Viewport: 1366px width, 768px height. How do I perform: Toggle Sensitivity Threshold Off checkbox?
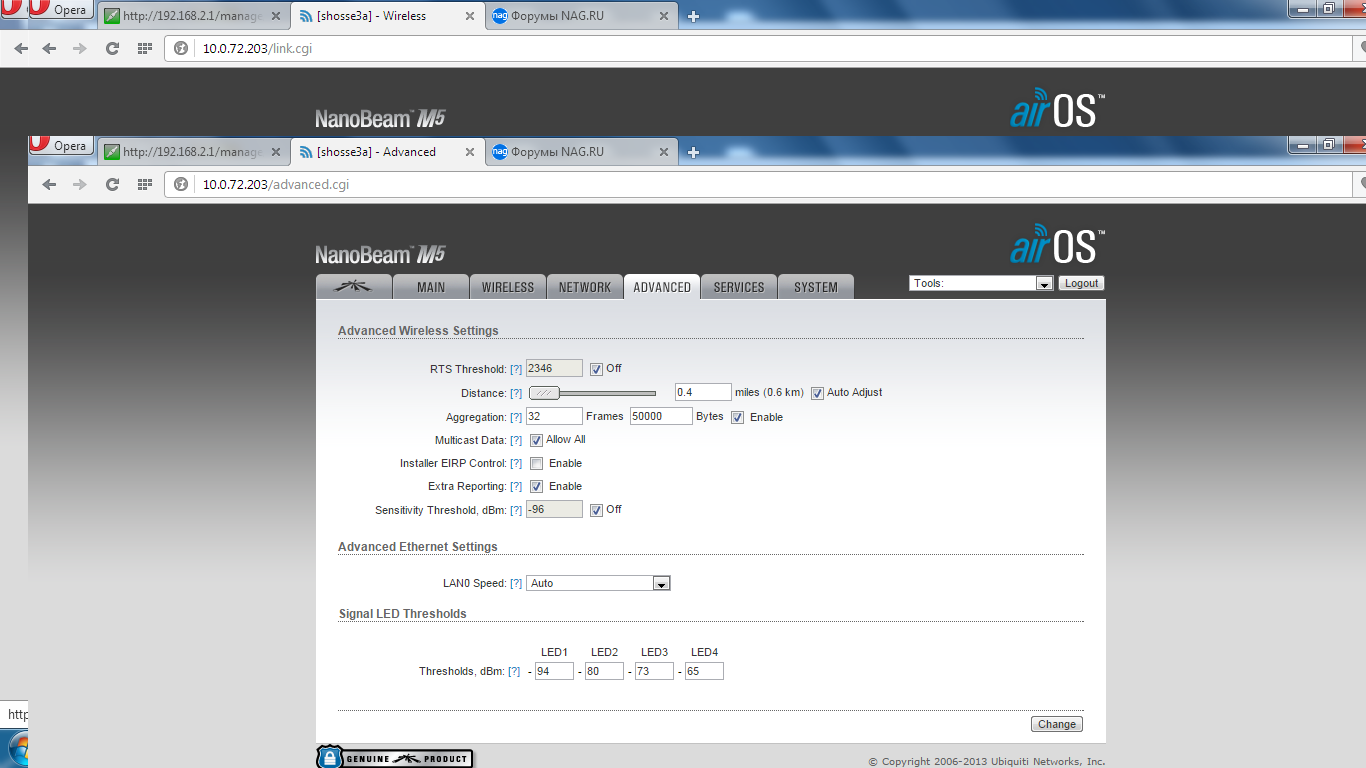point(596,510)
